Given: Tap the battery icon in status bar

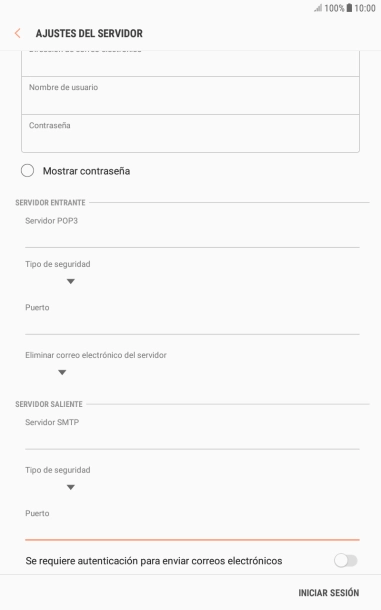Looking at the screenshot, I should click(349, 8).
